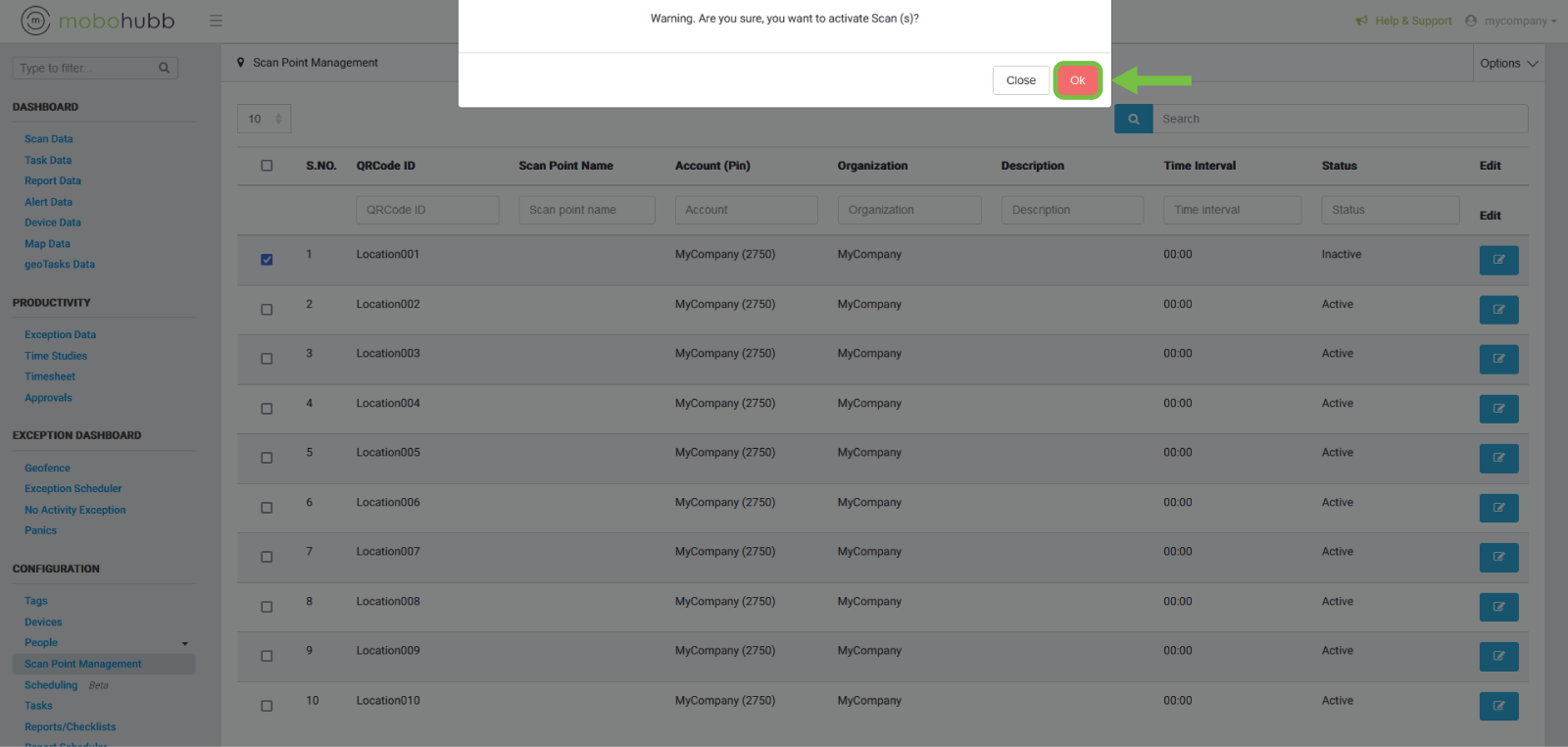Click the hamburger menu icon beside the logo
Viewport: 1568px width, 747px height.
[x=216, y=21]
